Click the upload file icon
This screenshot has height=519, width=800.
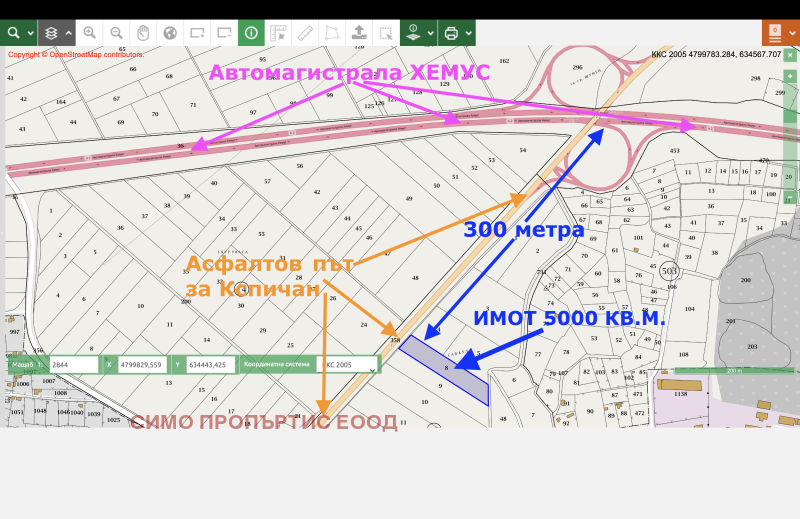359,33
